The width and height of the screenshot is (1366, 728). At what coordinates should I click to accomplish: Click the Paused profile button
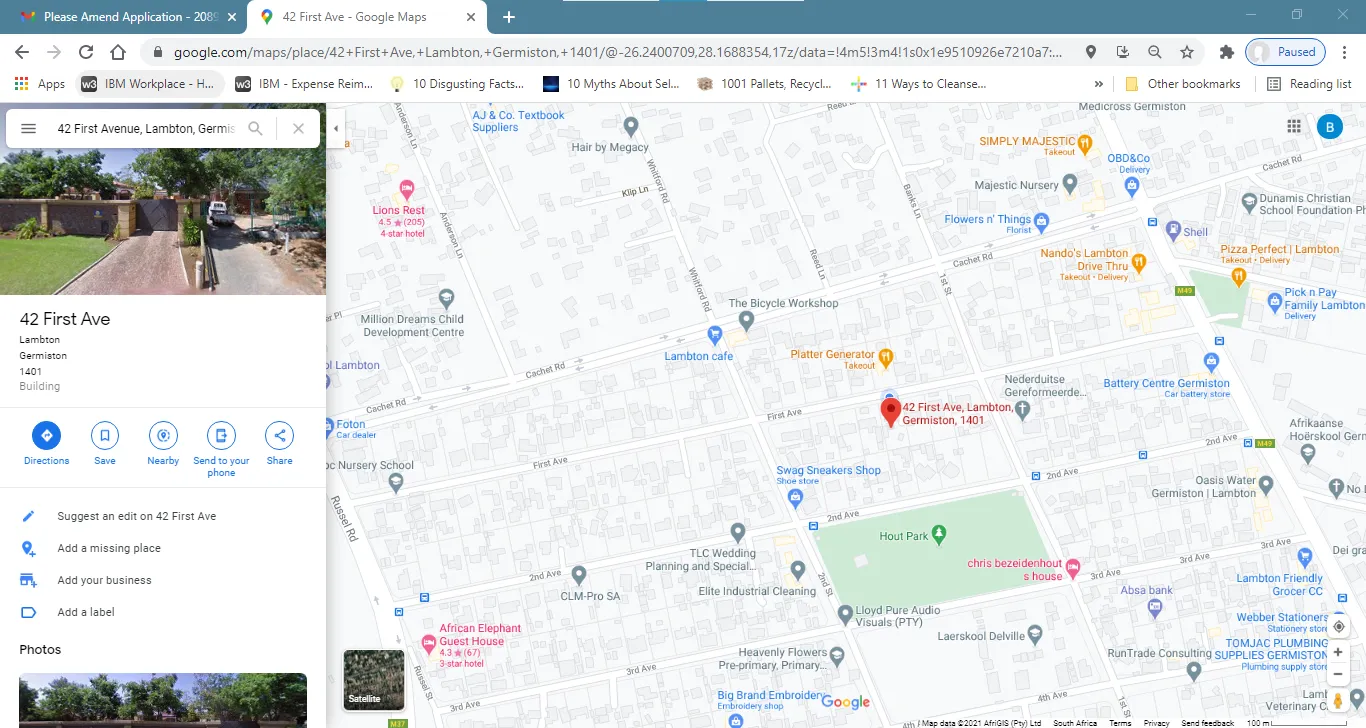1285,52
